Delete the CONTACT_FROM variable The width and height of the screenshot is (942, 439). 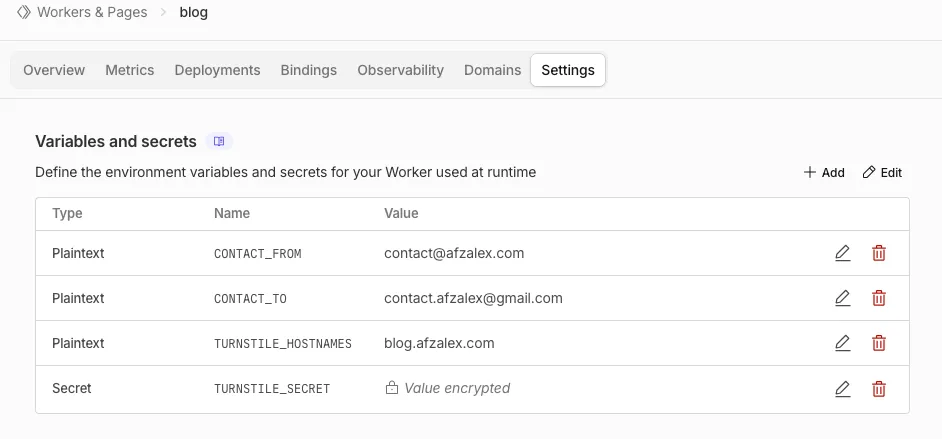(879, 253)
